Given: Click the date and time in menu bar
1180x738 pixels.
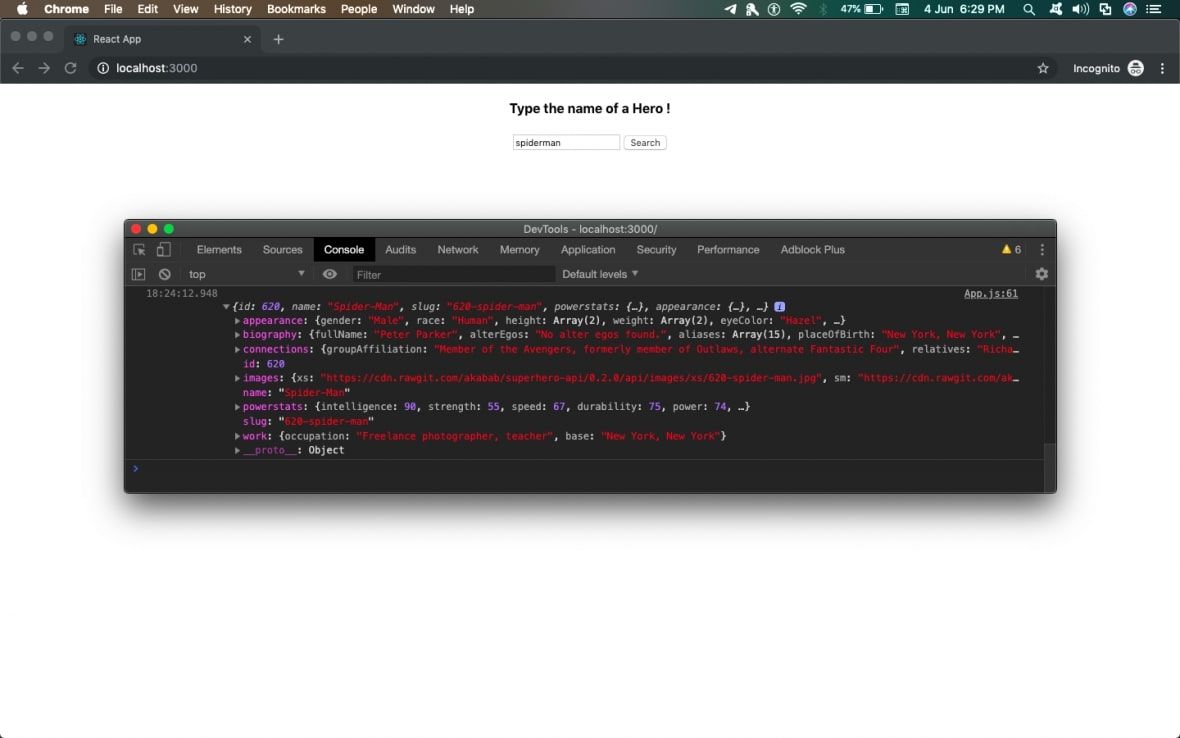Looking at the screenshot, I should pyautogui.click(x=964, y=9).
